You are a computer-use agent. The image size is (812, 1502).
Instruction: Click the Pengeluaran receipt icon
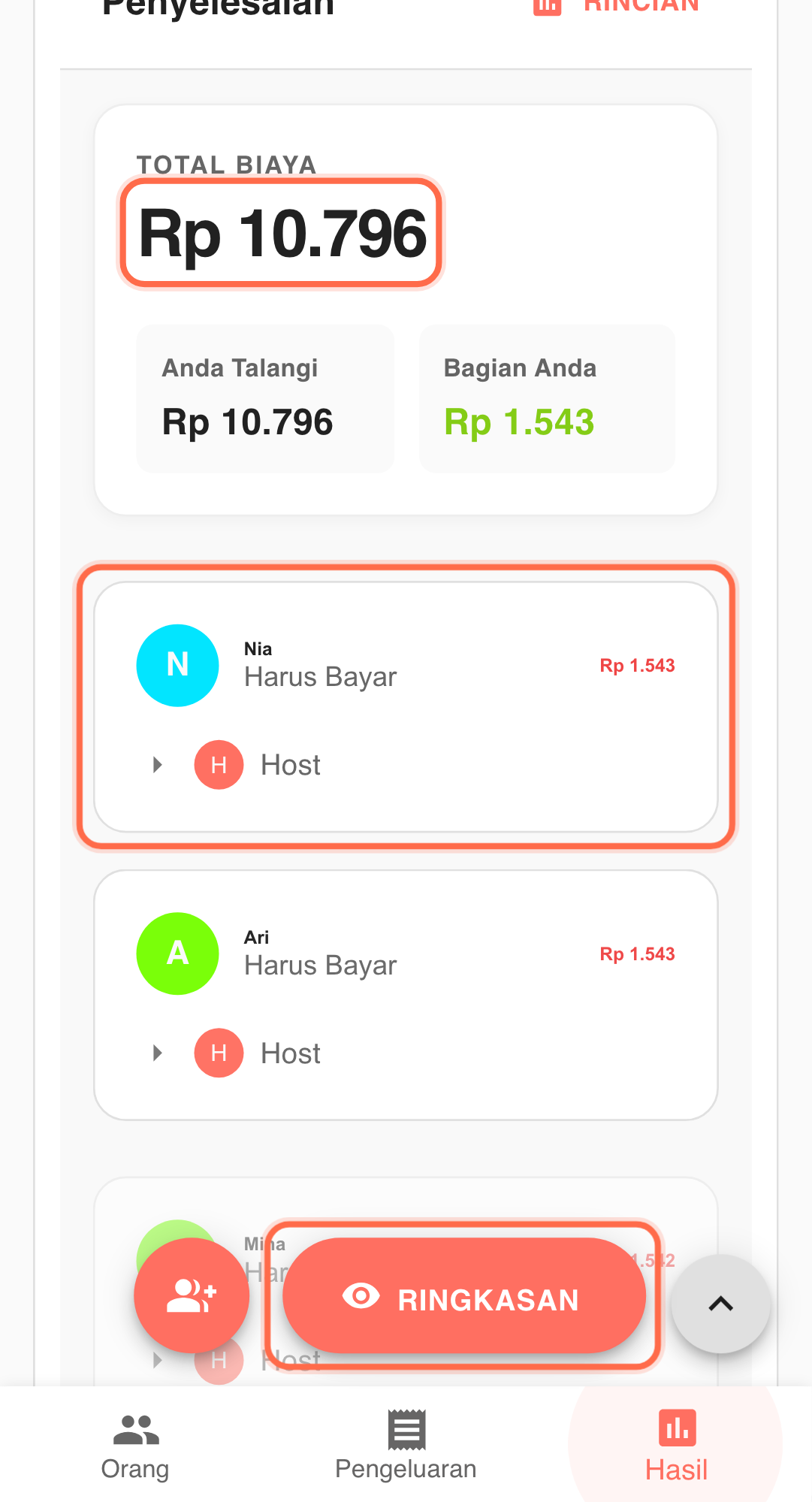406,1430
